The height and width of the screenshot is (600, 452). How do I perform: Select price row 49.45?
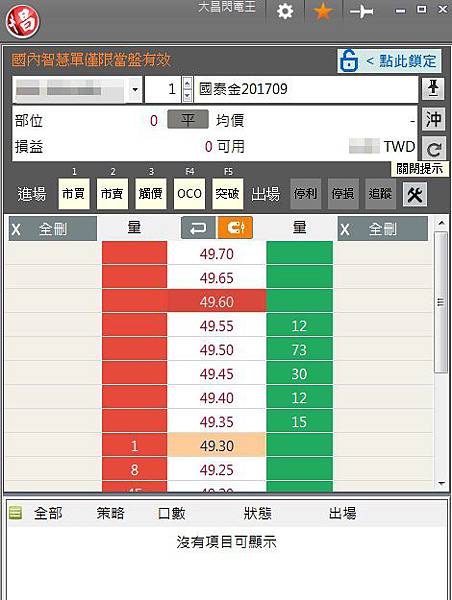[217, 373]
